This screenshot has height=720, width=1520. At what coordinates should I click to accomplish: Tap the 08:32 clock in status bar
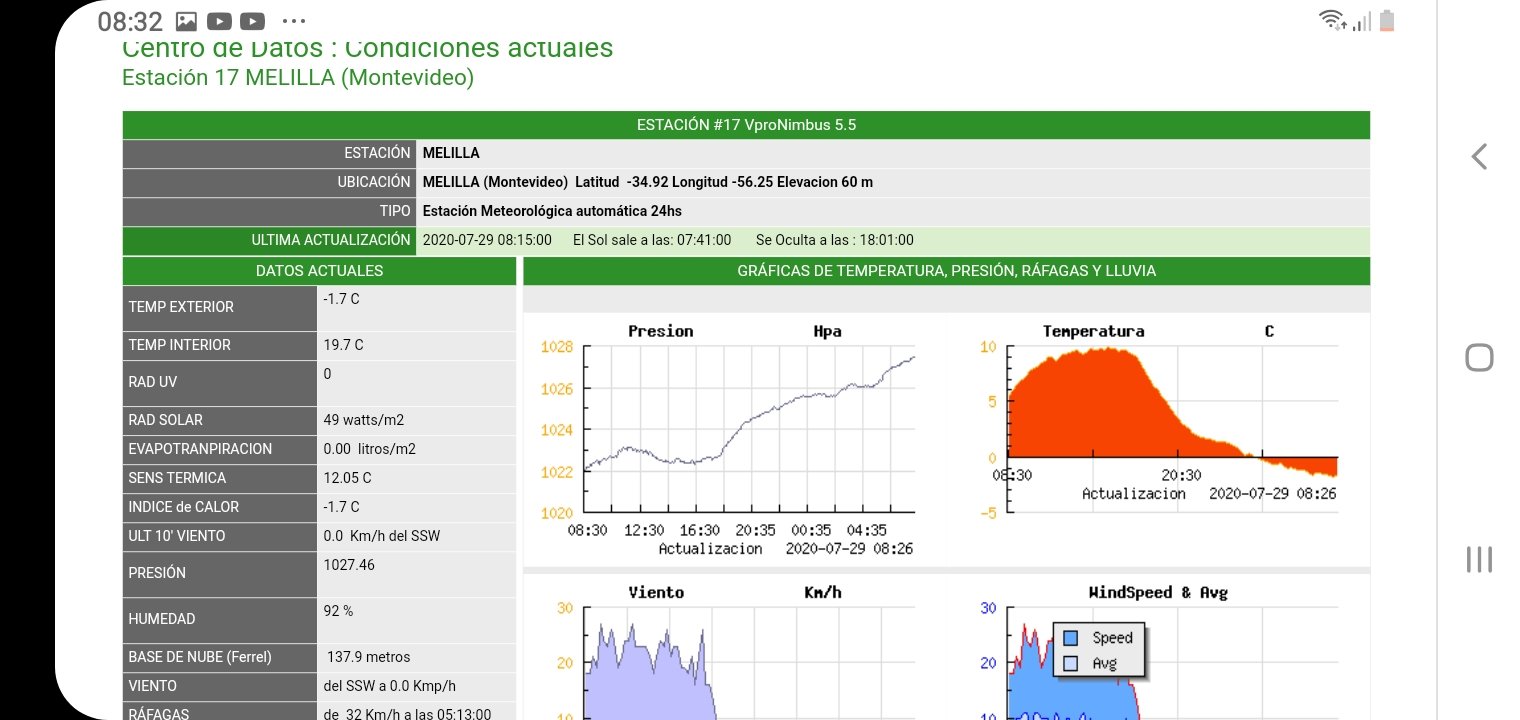[130, 21]
